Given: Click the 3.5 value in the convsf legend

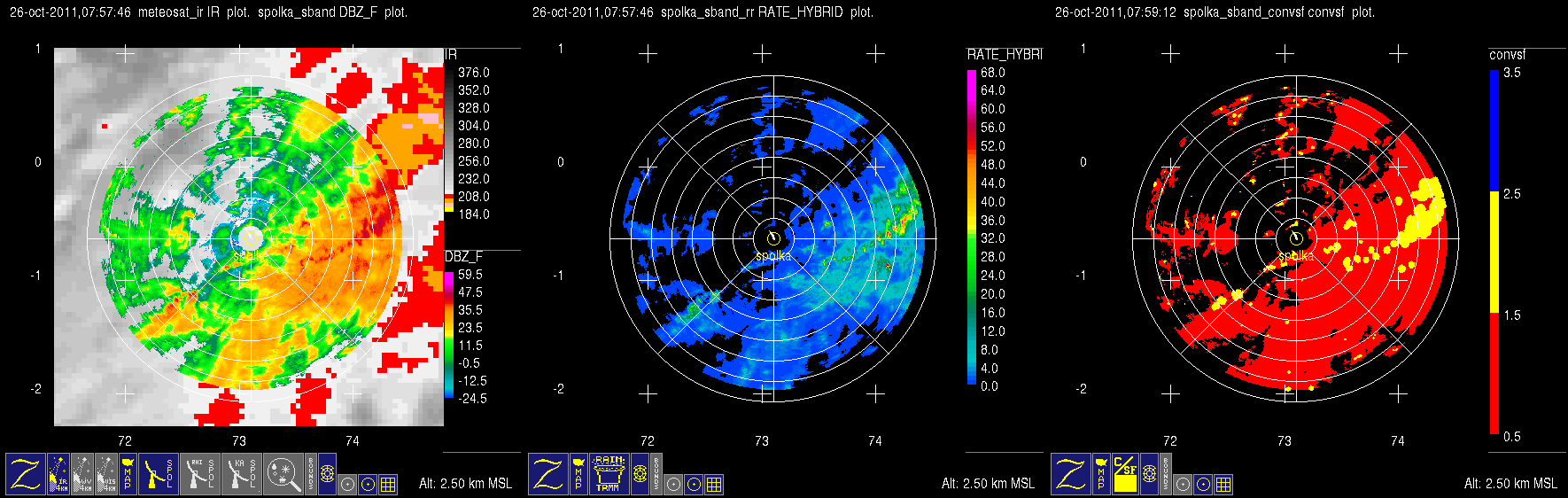Looking at the screenshot, I should pyautogui.click(x=1512, y=73).
